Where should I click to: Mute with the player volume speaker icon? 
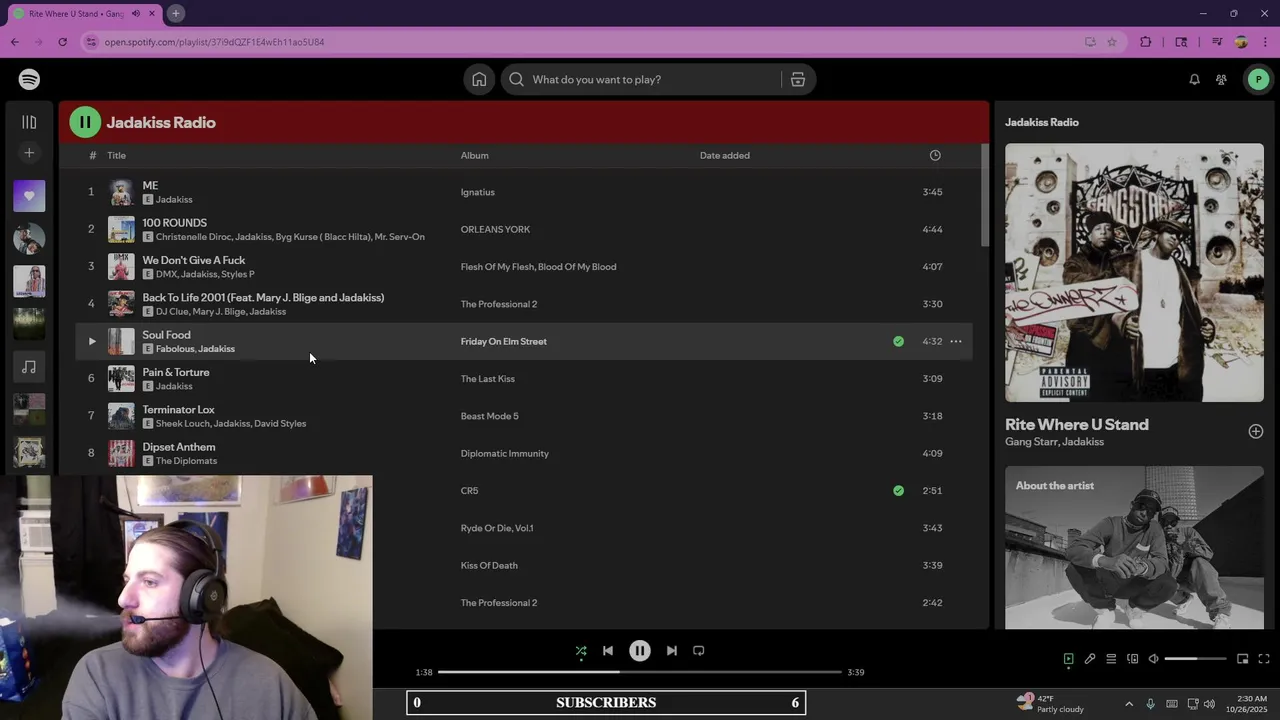pyautogui.click(x=1153, y=659)
